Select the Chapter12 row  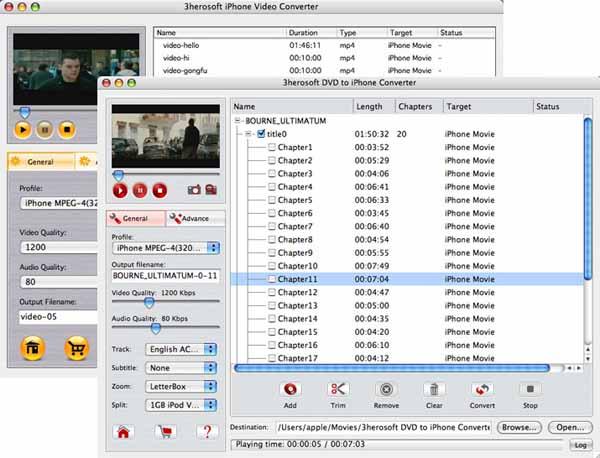(407, 292)
